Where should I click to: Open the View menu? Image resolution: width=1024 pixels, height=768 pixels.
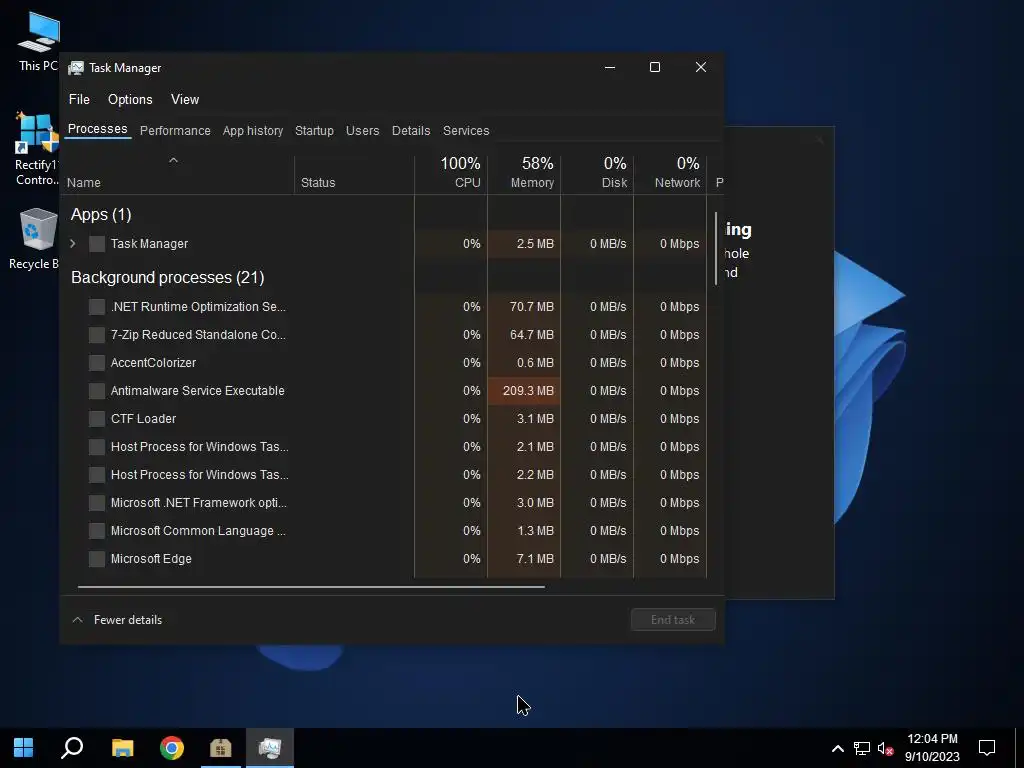[185, 99]
